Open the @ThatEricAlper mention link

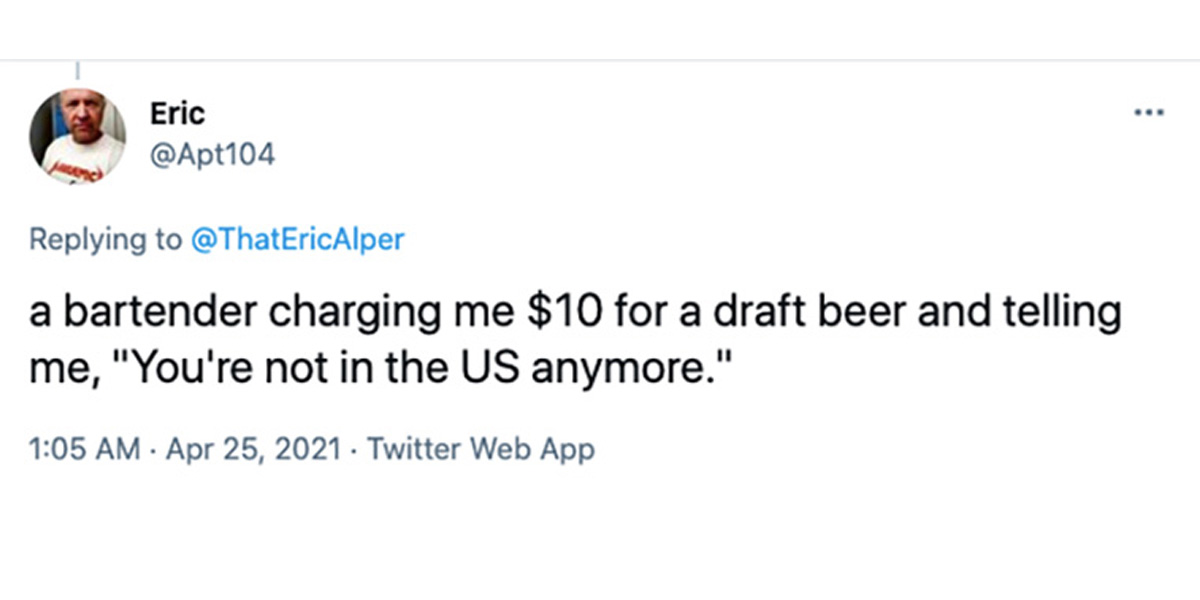pos(297,240)
